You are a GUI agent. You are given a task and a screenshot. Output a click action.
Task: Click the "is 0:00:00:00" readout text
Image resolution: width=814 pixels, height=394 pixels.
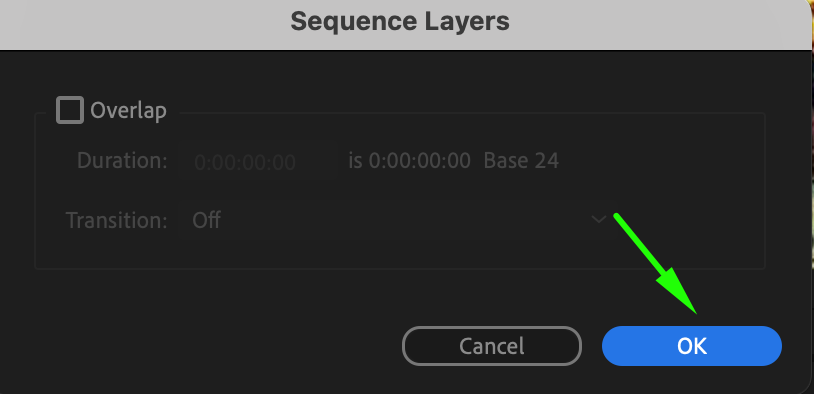(410, 161)
